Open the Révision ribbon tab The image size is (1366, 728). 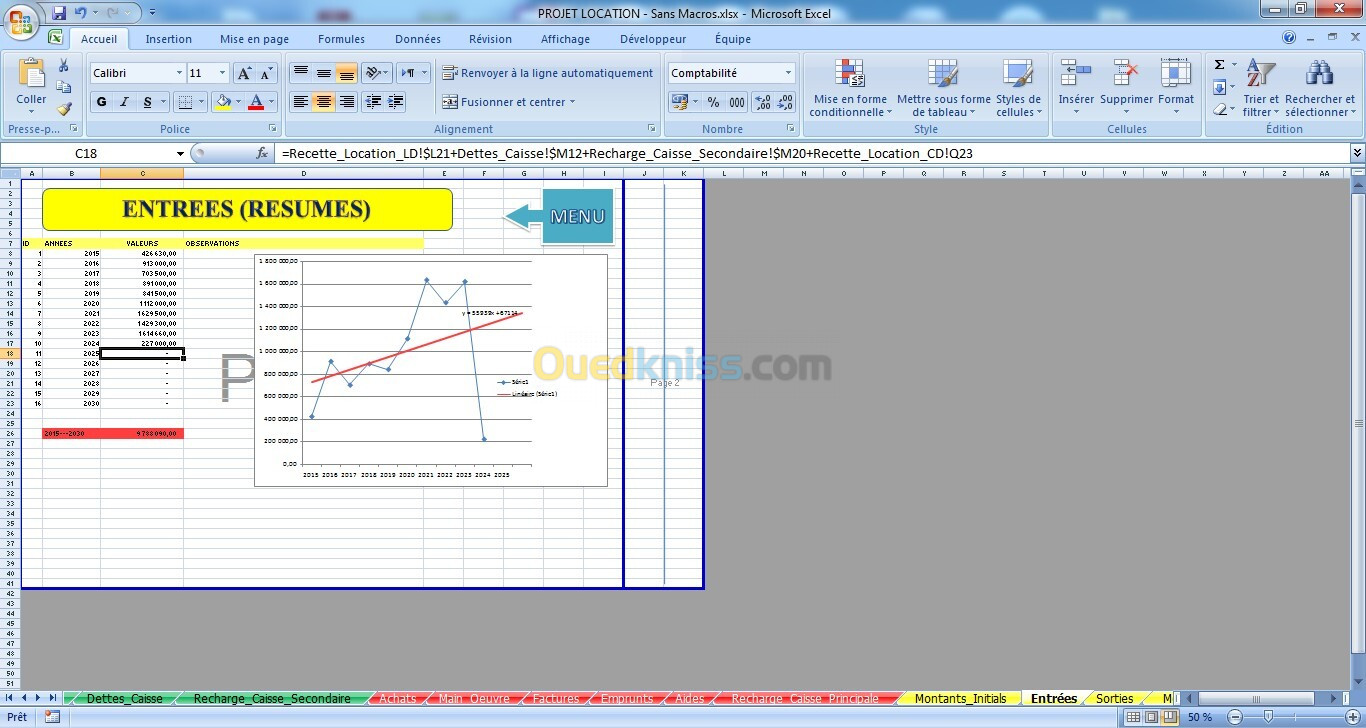(x=490, y=39)
